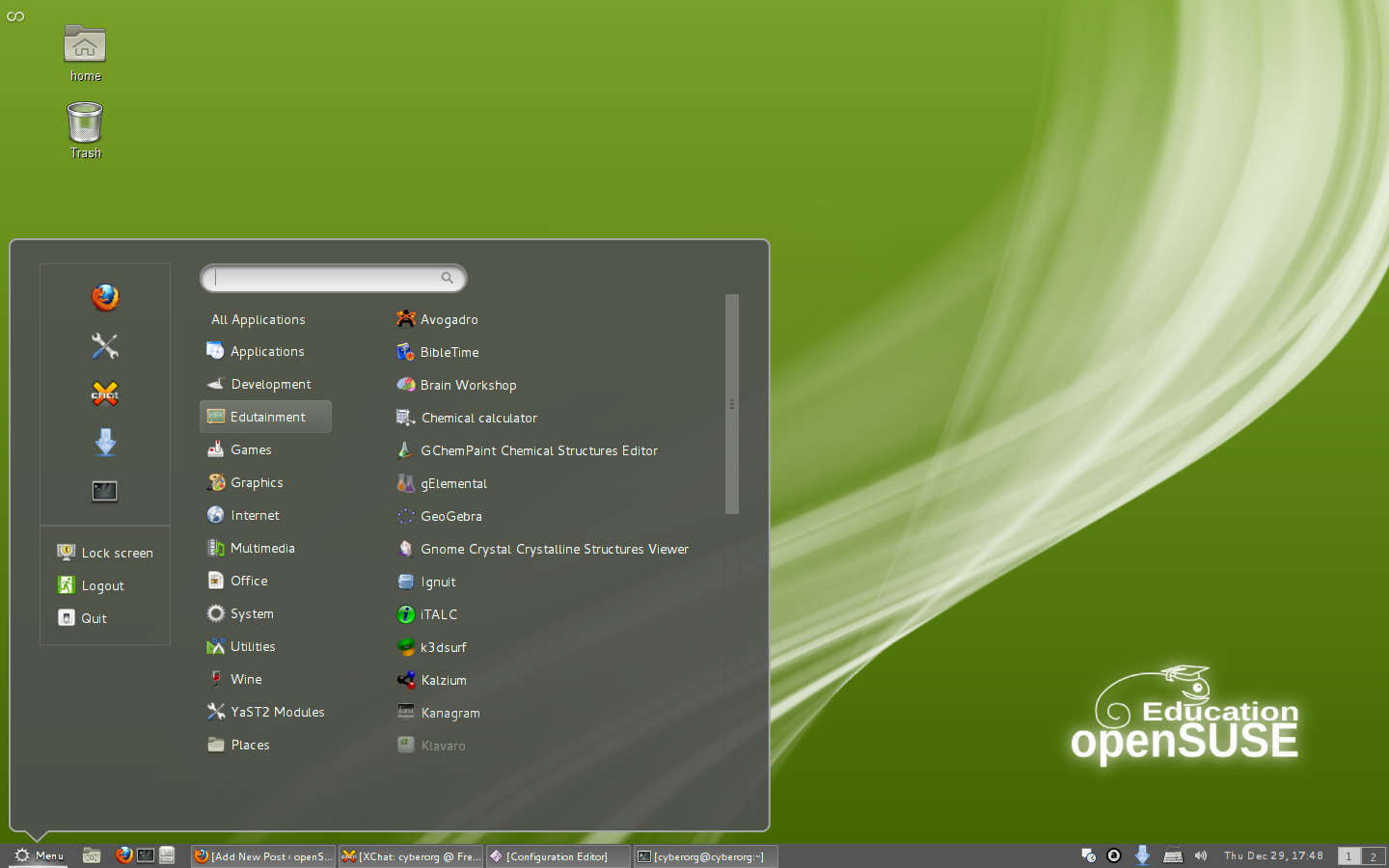The width and height of the screenshot is (1389, 868).
Task: Open XChat from the favorites sidebar
Action: pyautogui.click(x=105, y=393)
